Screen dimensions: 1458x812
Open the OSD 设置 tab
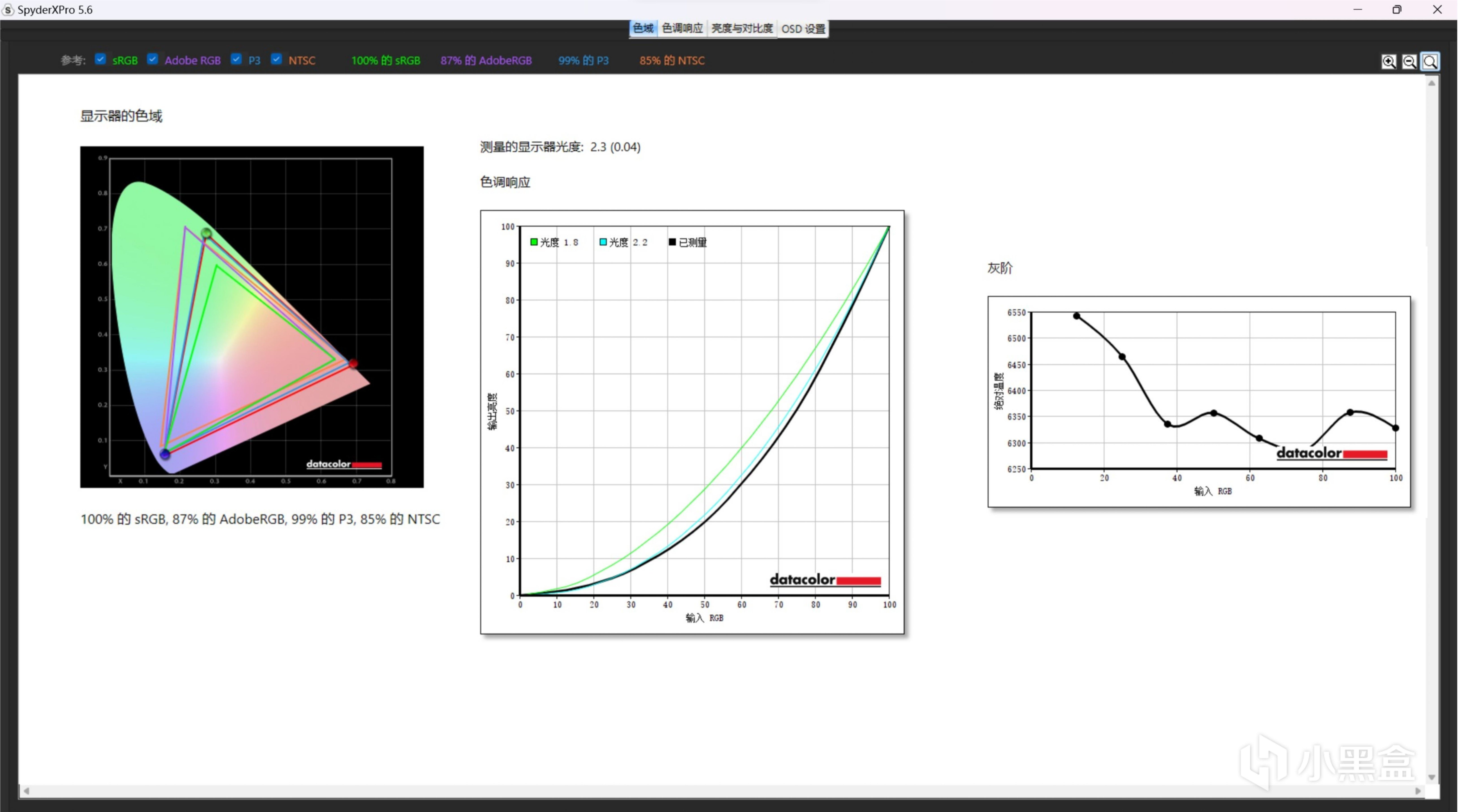(x=803, y=28)
